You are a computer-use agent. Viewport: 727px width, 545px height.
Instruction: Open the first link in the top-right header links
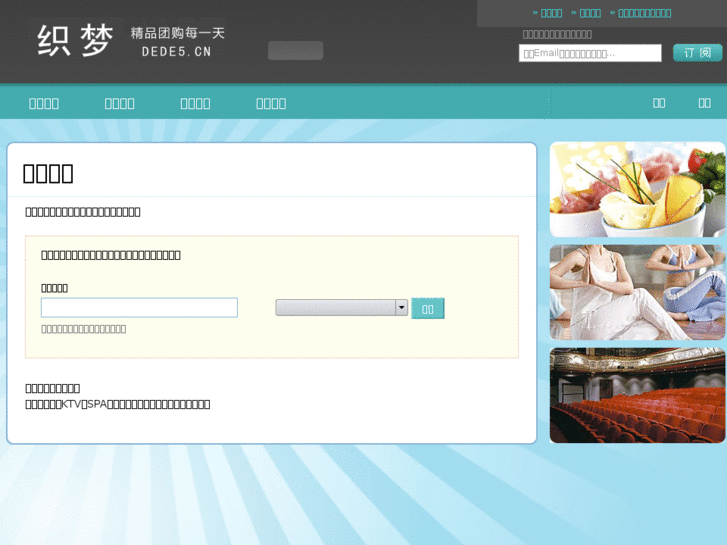[x=551, y=13]
